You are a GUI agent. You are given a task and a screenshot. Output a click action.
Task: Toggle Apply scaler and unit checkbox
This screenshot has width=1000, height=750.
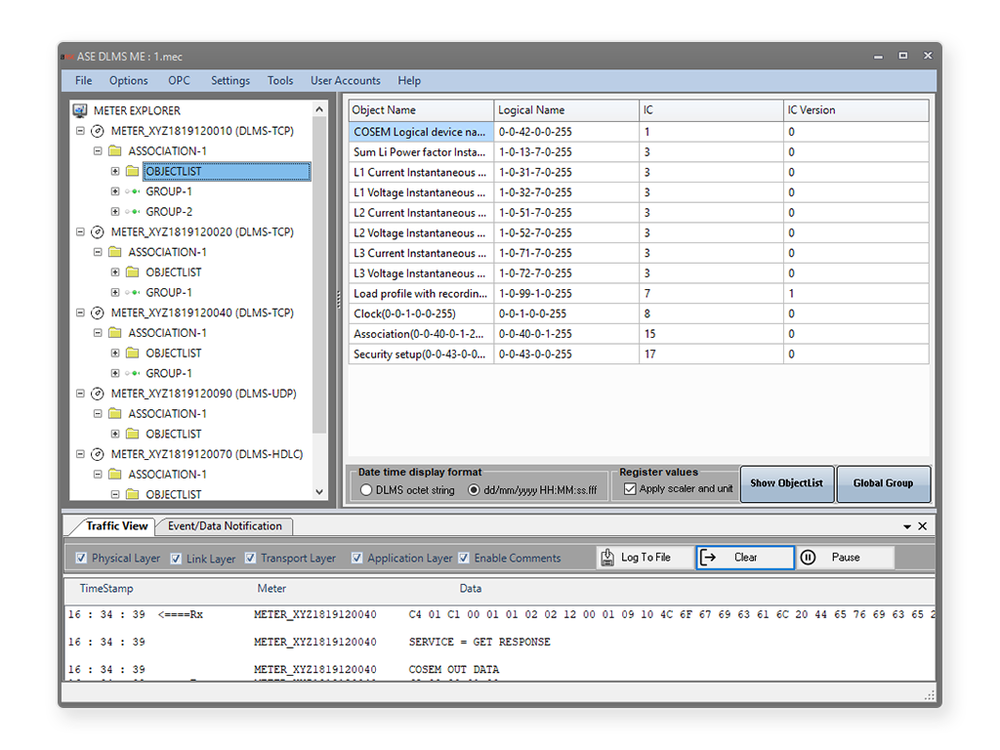[x=630, y=489]
